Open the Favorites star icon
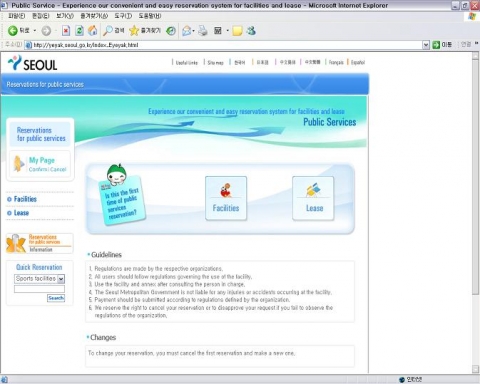 coord(134,31)
